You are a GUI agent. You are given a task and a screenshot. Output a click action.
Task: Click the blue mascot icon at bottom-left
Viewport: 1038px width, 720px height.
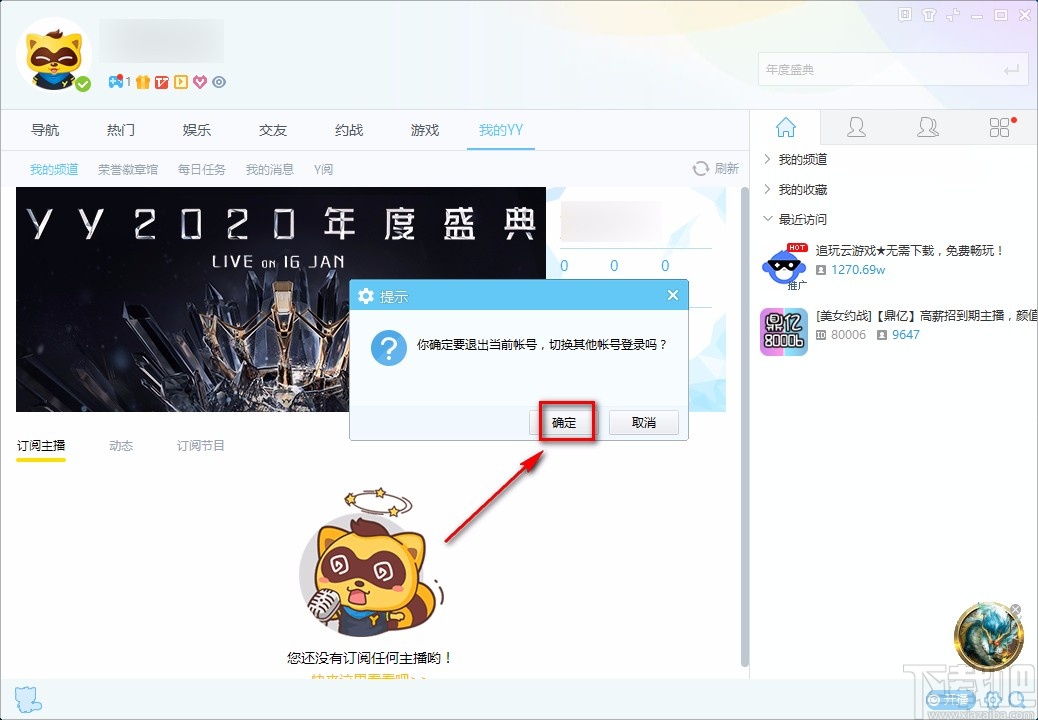[x=27, y=699]
